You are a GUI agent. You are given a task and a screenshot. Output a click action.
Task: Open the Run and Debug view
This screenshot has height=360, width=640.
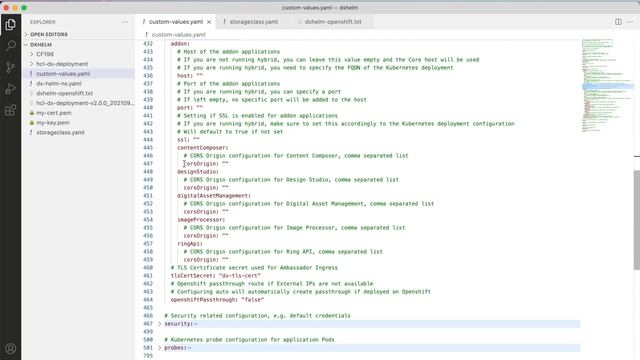[x=11, y=89]
